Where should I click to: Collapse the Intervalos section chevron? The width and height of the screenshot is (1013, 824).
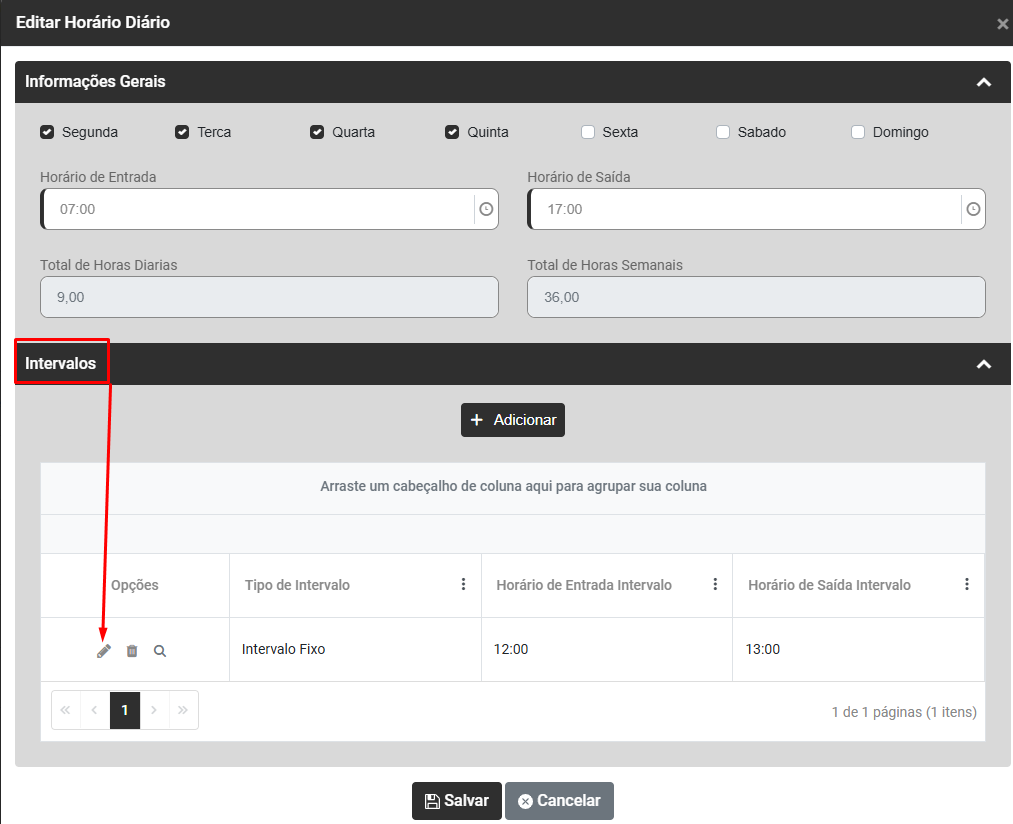[984, 364]
